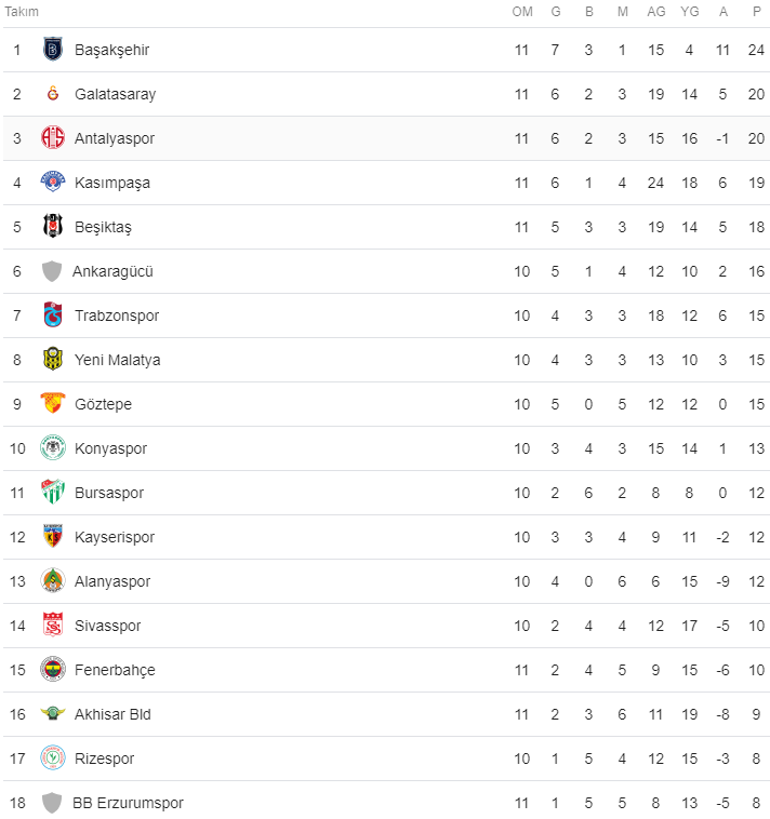Click the Konyaspor logo icon
This screenshot has width=770, height=819.
tap(52, 448)
